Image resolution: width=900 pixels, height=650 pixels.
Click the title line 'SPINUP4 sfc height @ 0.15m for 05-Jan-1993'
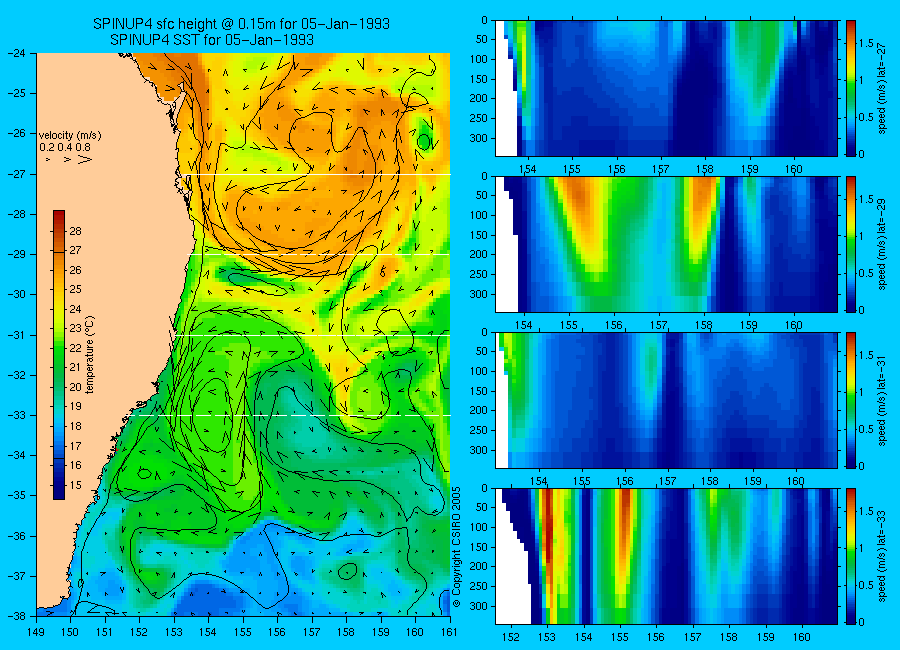pyautogui.click(x=241, y=24)
